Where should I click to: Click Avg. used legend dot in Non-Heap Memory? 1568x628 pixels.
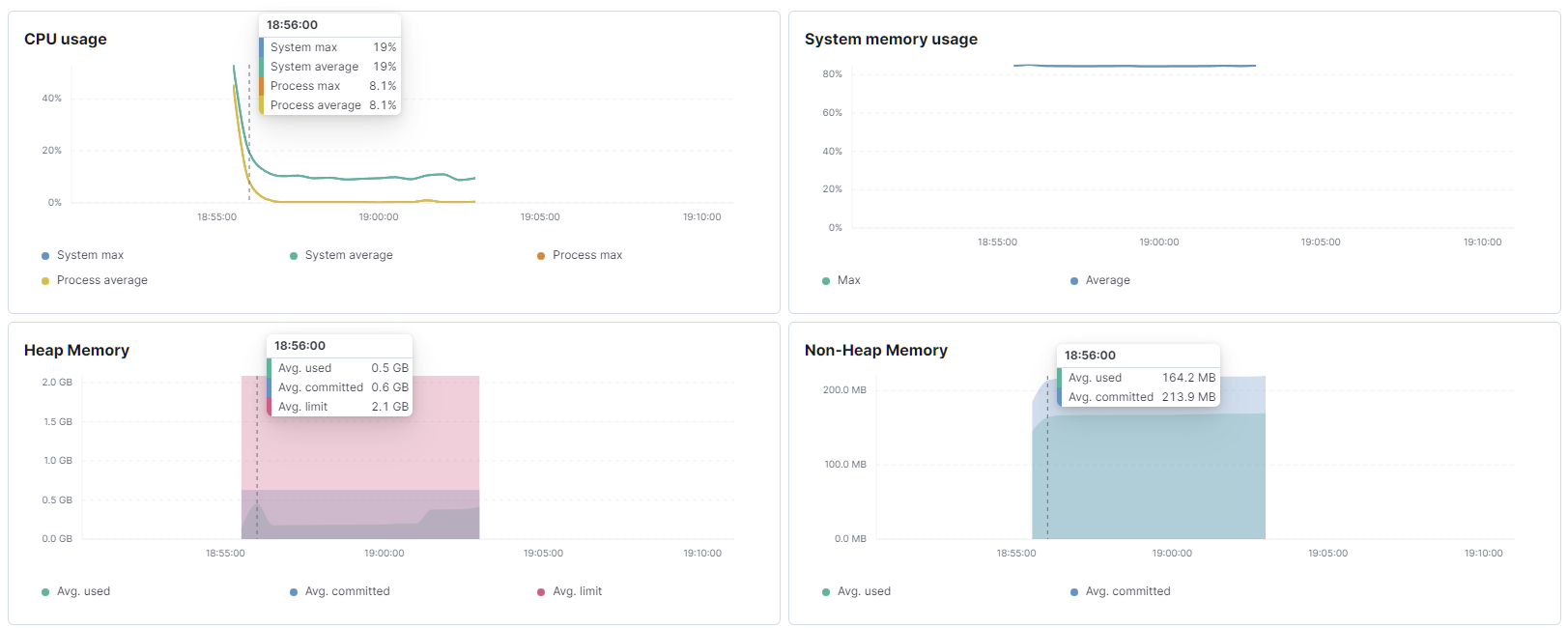[x=826, y=592]
